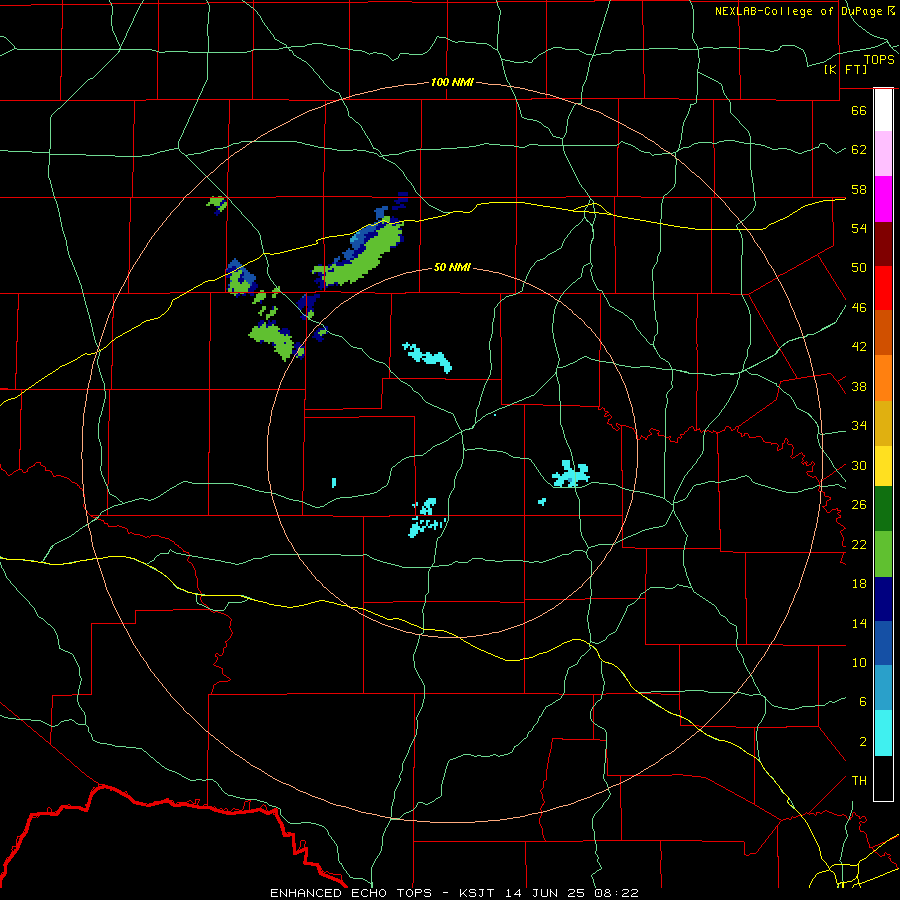Image resolution: width=900 pixels, height=900 pixels.
Task: Click the legend value "46"
Action: click(859, 308)
